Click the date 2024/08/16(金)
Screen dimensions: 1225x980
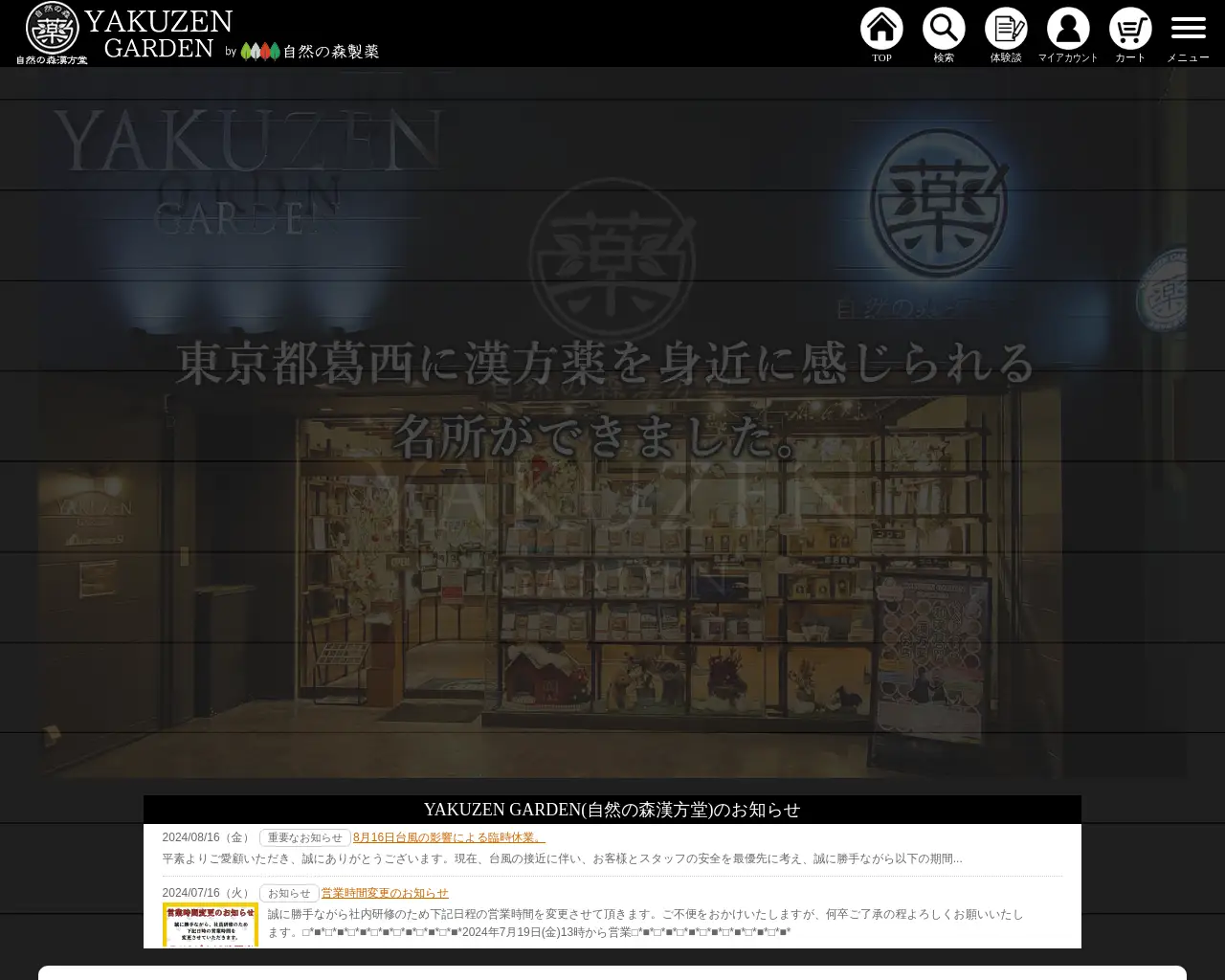point(208,837)
